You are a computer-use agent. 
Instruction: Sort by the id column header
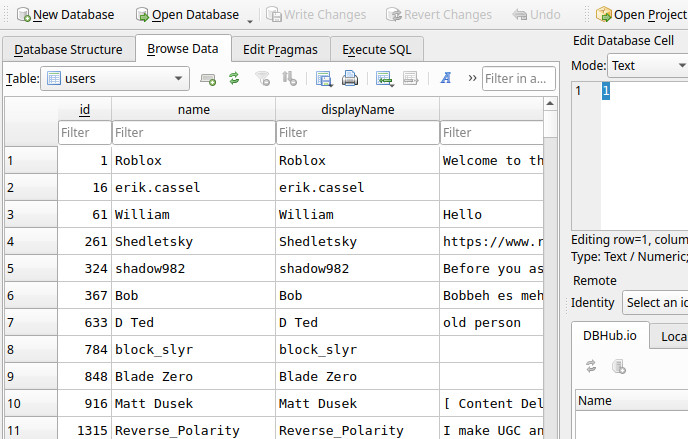85,109
